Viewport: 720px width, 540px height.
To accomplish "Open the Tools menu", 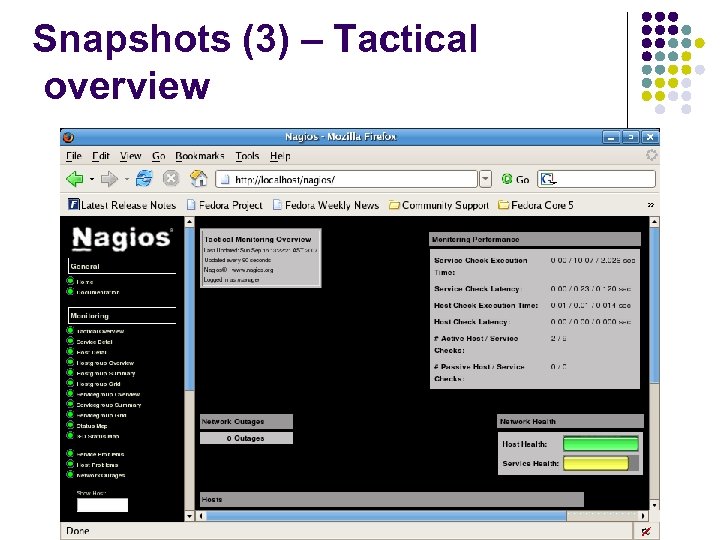I will pos(248,156).
